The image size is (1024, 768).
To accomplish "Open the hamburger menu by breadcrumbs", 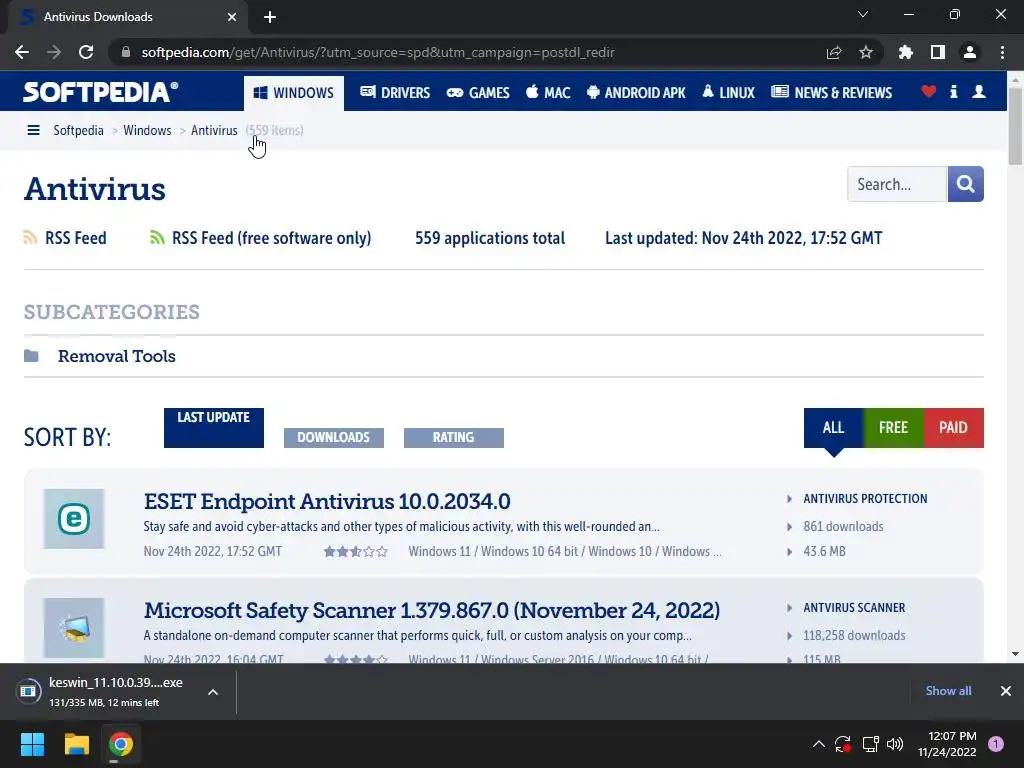I will point(33,131).
